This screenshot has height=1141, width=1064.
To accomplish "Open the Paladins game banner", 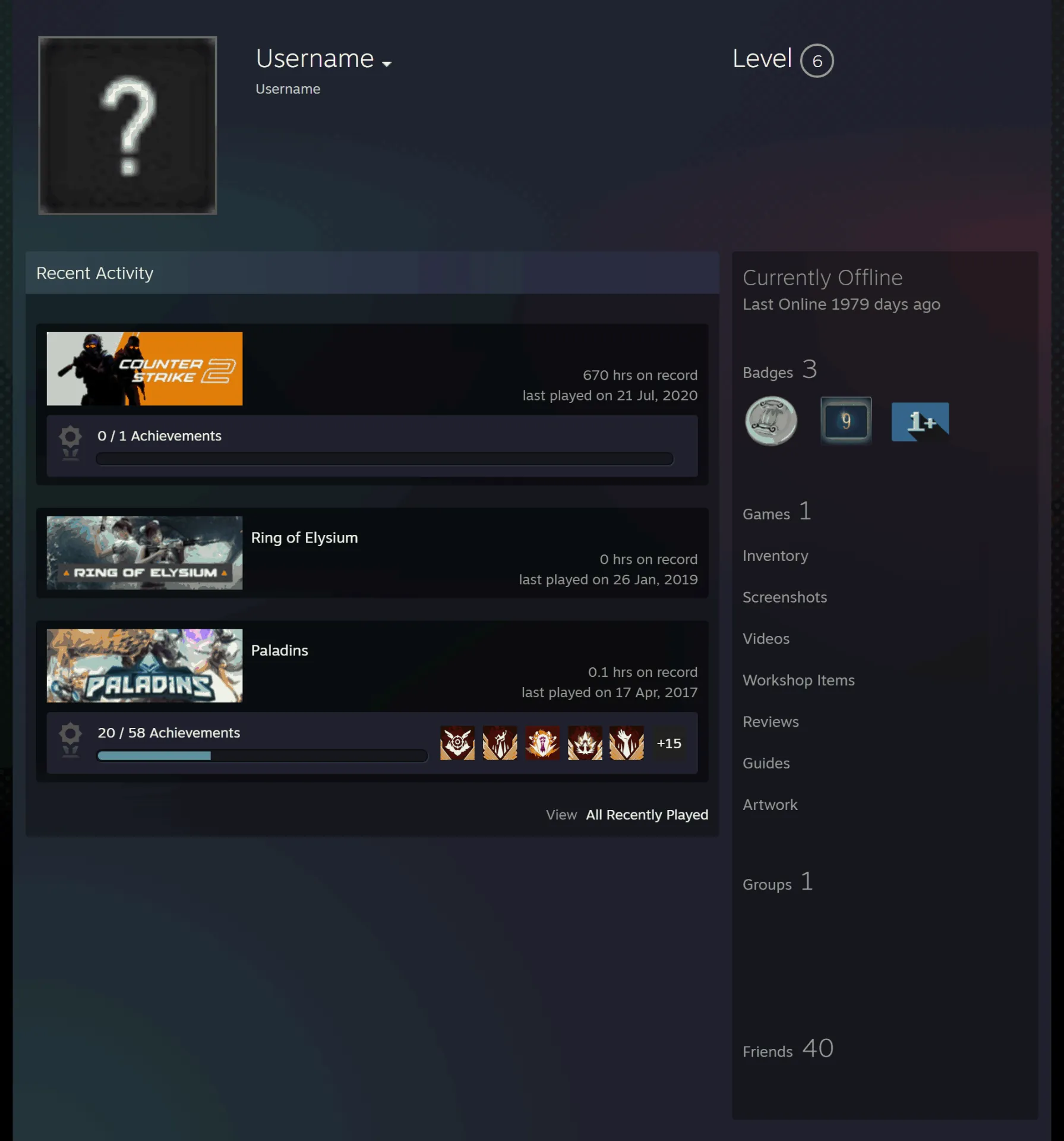I will click(x=144, y=666).
